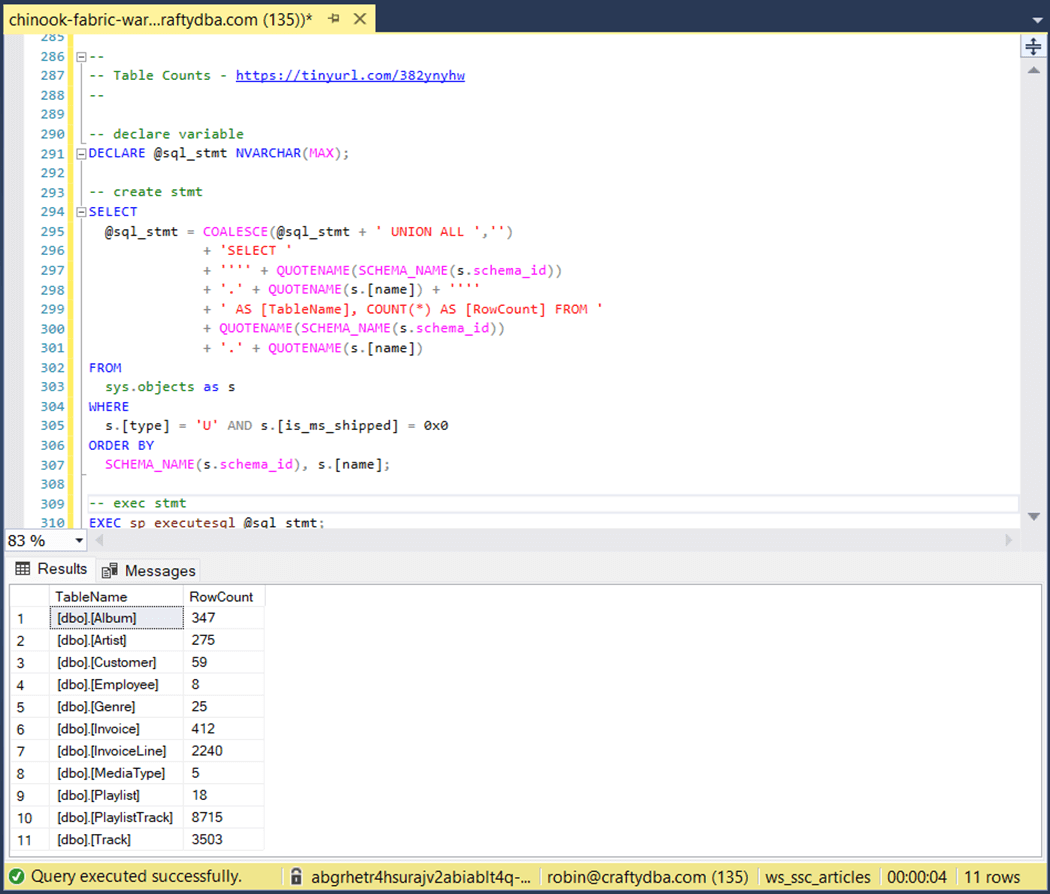1050x894 pixels.
Task: Click the horizontal scrollbar right arrow
Action: coord(1008,540)
